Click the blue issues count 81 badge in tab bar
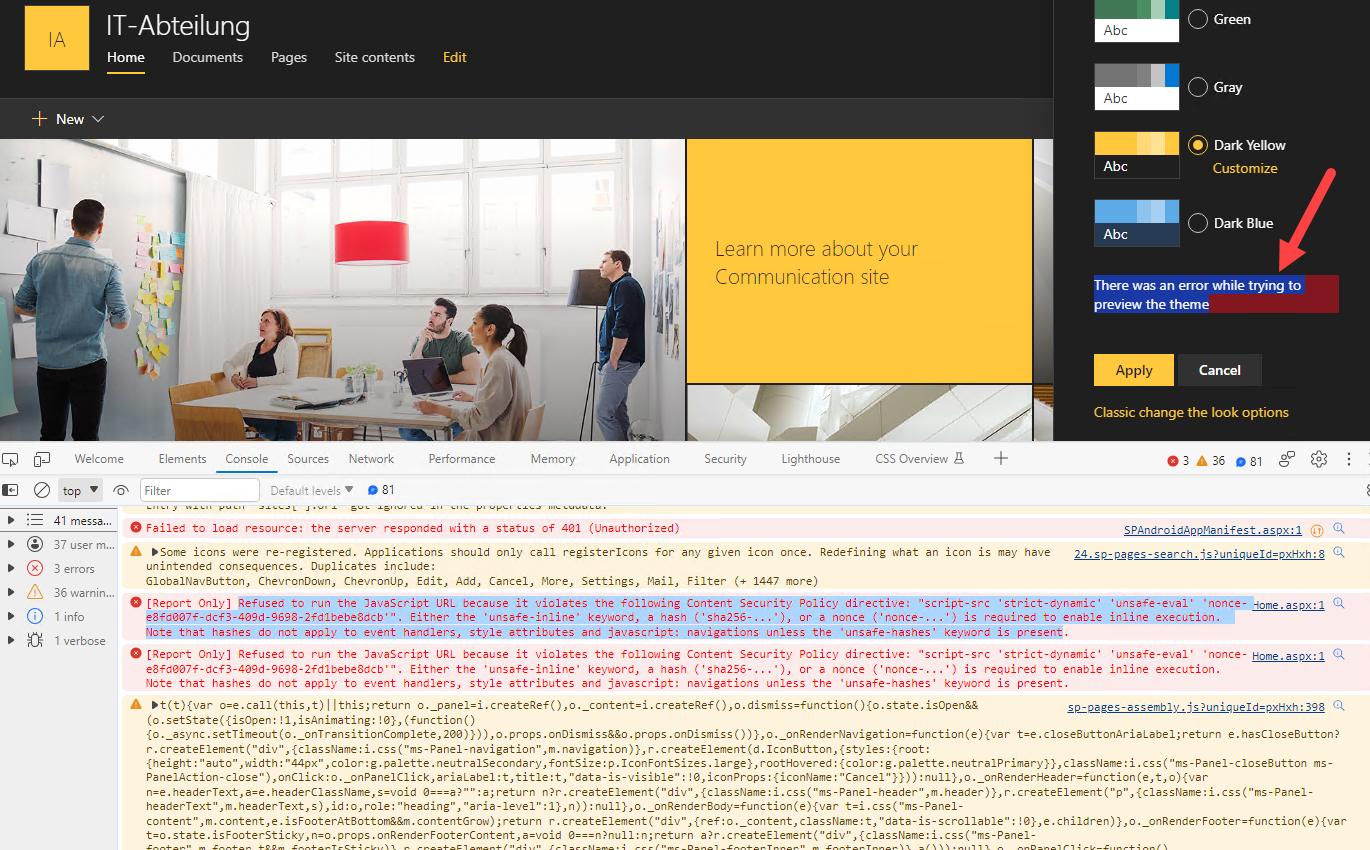The height and width of the screenshot is (850, 1370). [1250, 461]
